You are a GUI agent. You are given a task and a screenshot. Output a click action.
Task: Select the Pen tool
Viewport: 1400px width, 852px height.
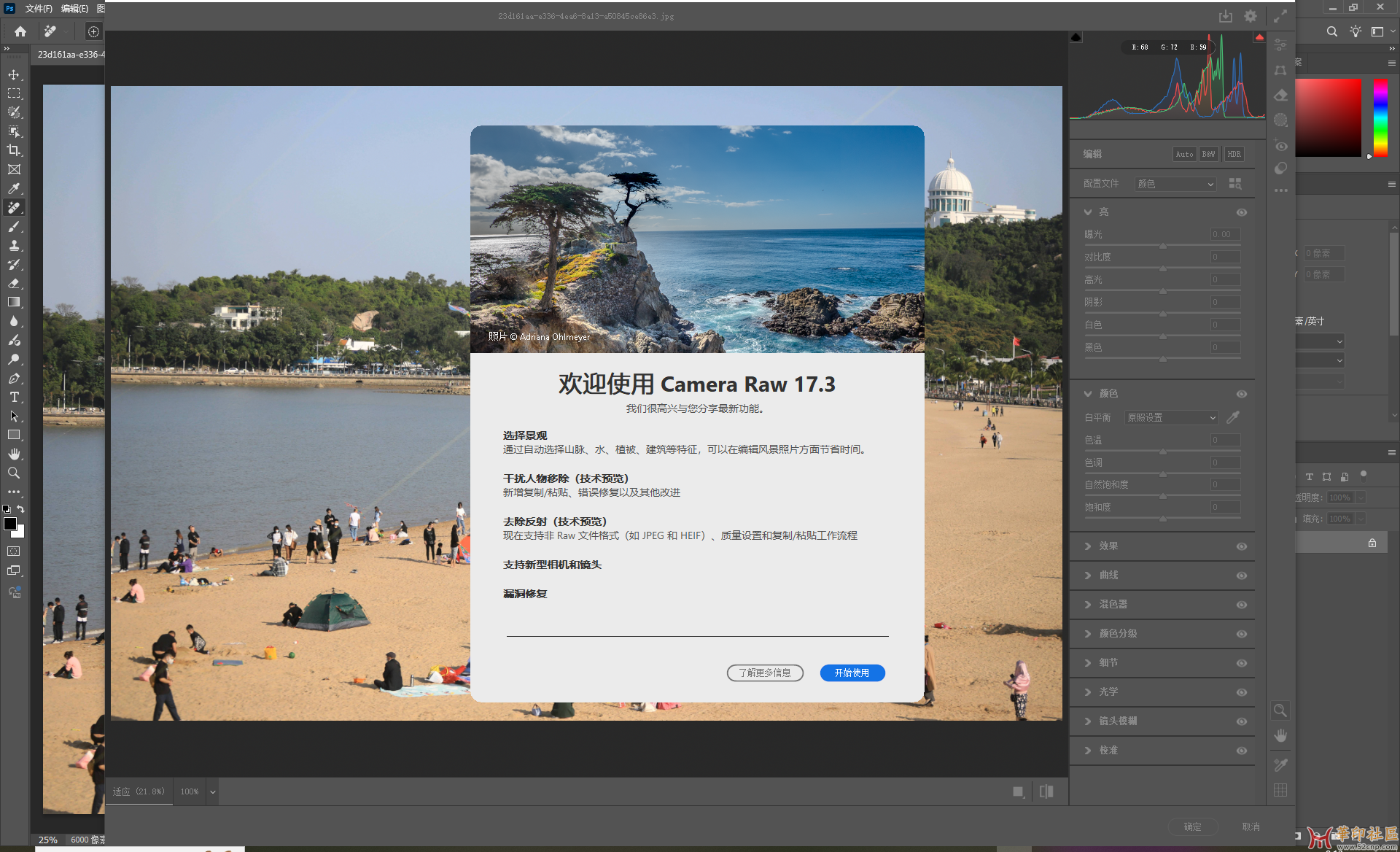point(14,378)
